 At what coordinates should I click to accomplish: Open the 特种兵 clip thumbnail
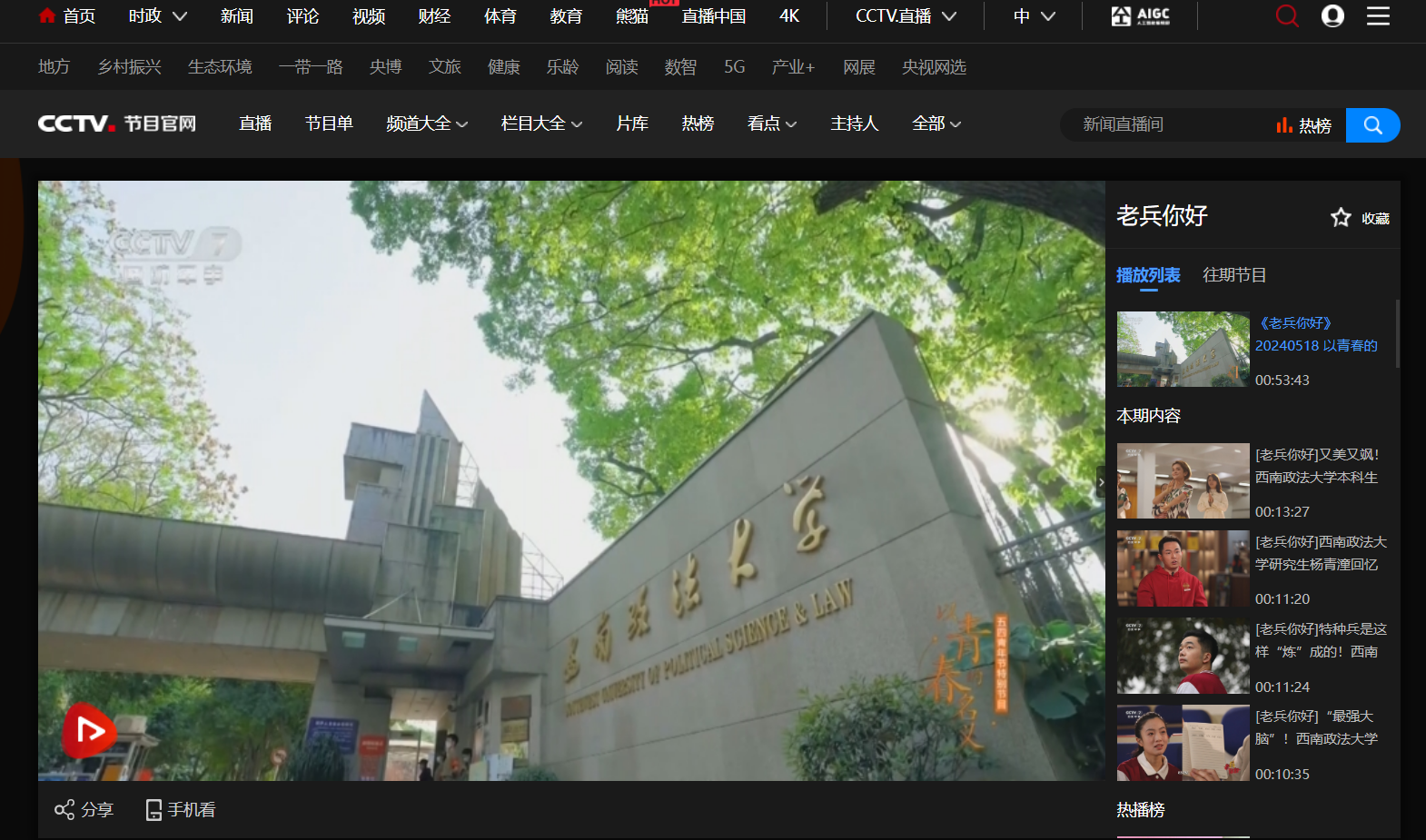point(1183,656)
